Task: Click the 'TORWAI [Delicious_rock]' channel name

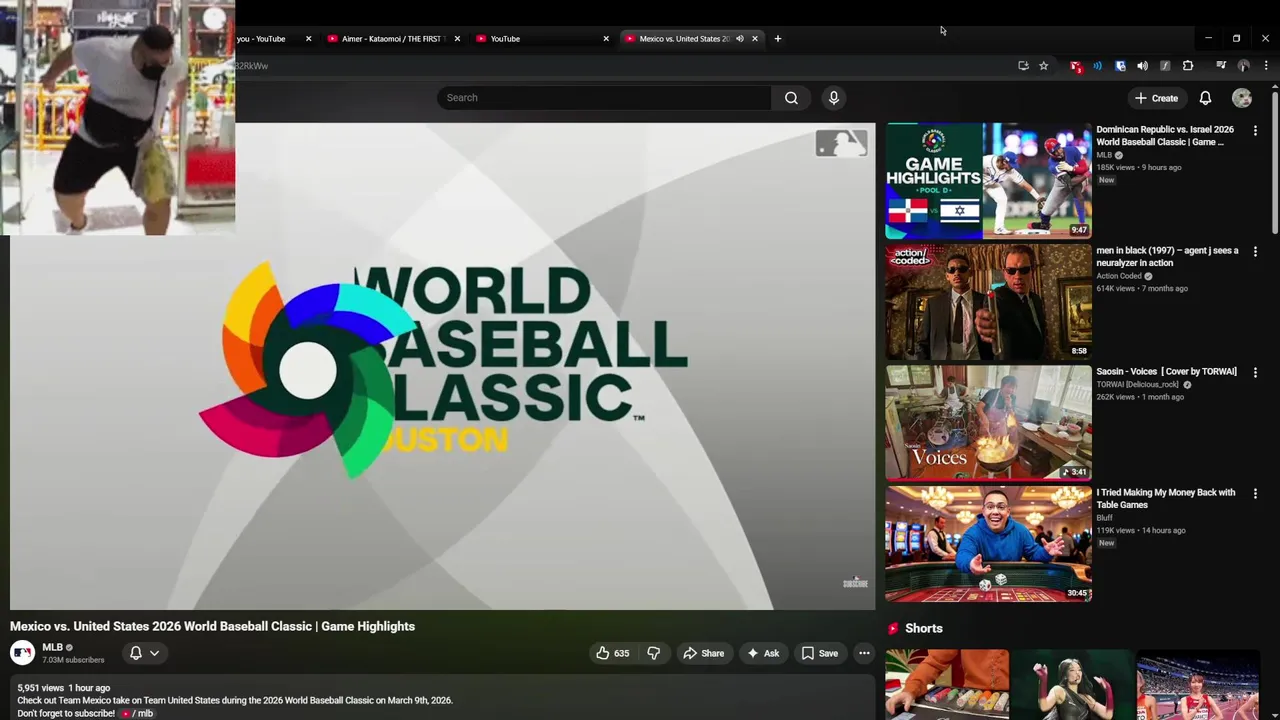Action: 1138,385
